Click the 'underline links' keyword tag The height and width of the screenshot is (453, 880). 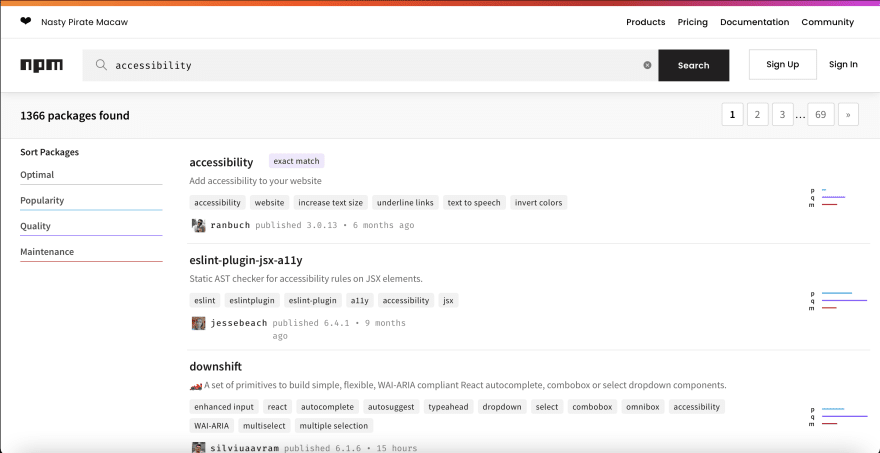(x=405, y=203)
